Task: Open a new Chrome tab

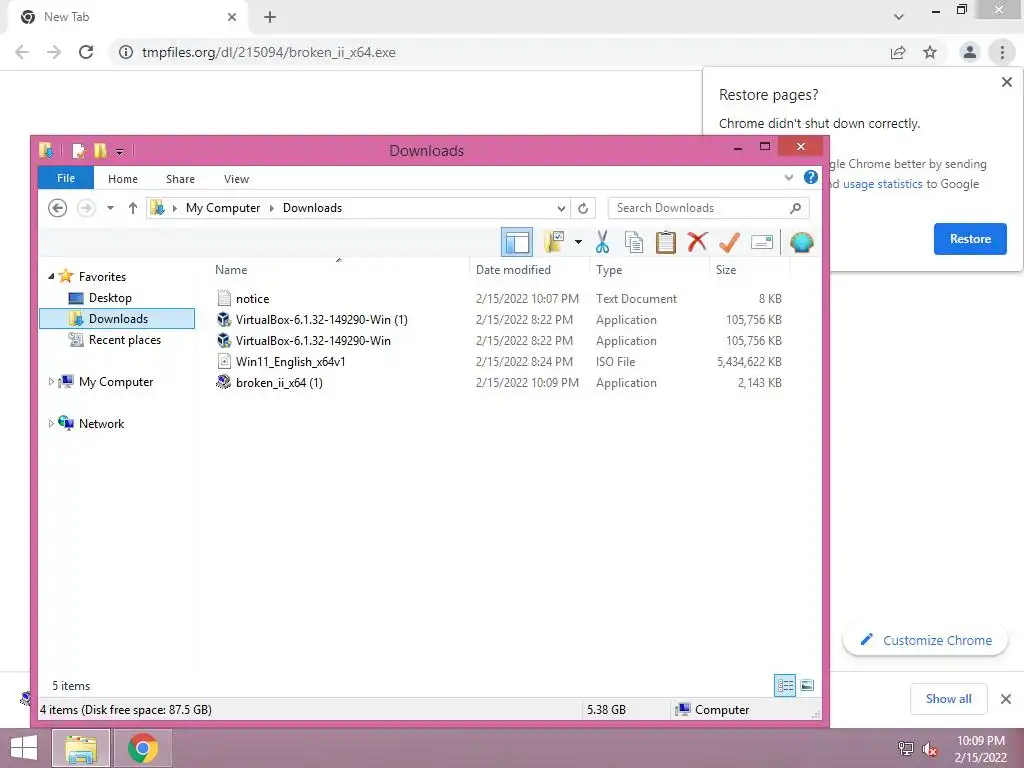Action: (x=270, y=17)
